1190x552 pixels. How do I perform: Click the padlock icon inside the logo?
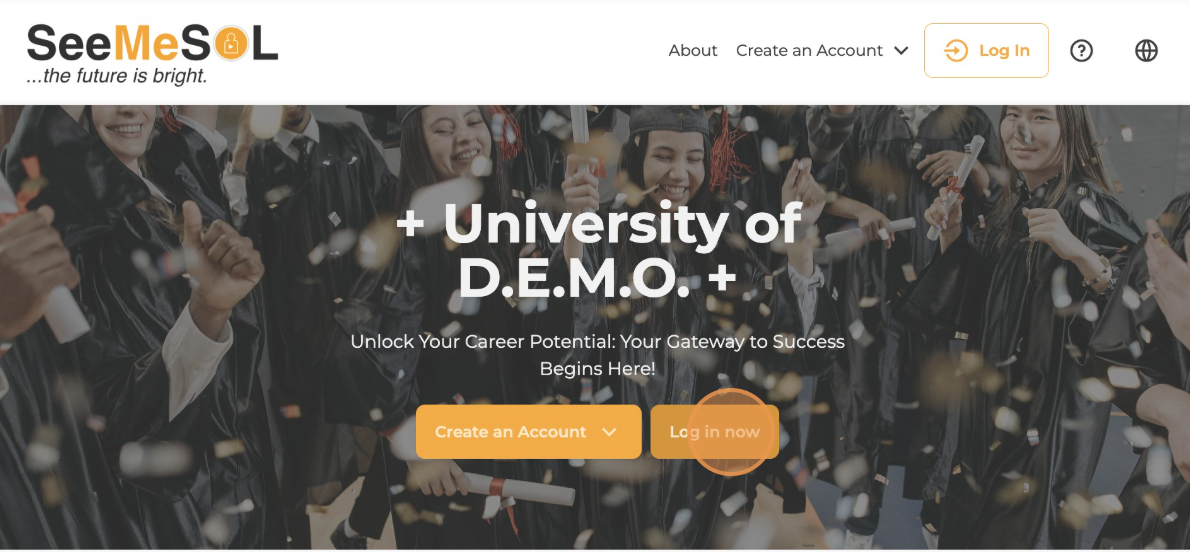232,46
